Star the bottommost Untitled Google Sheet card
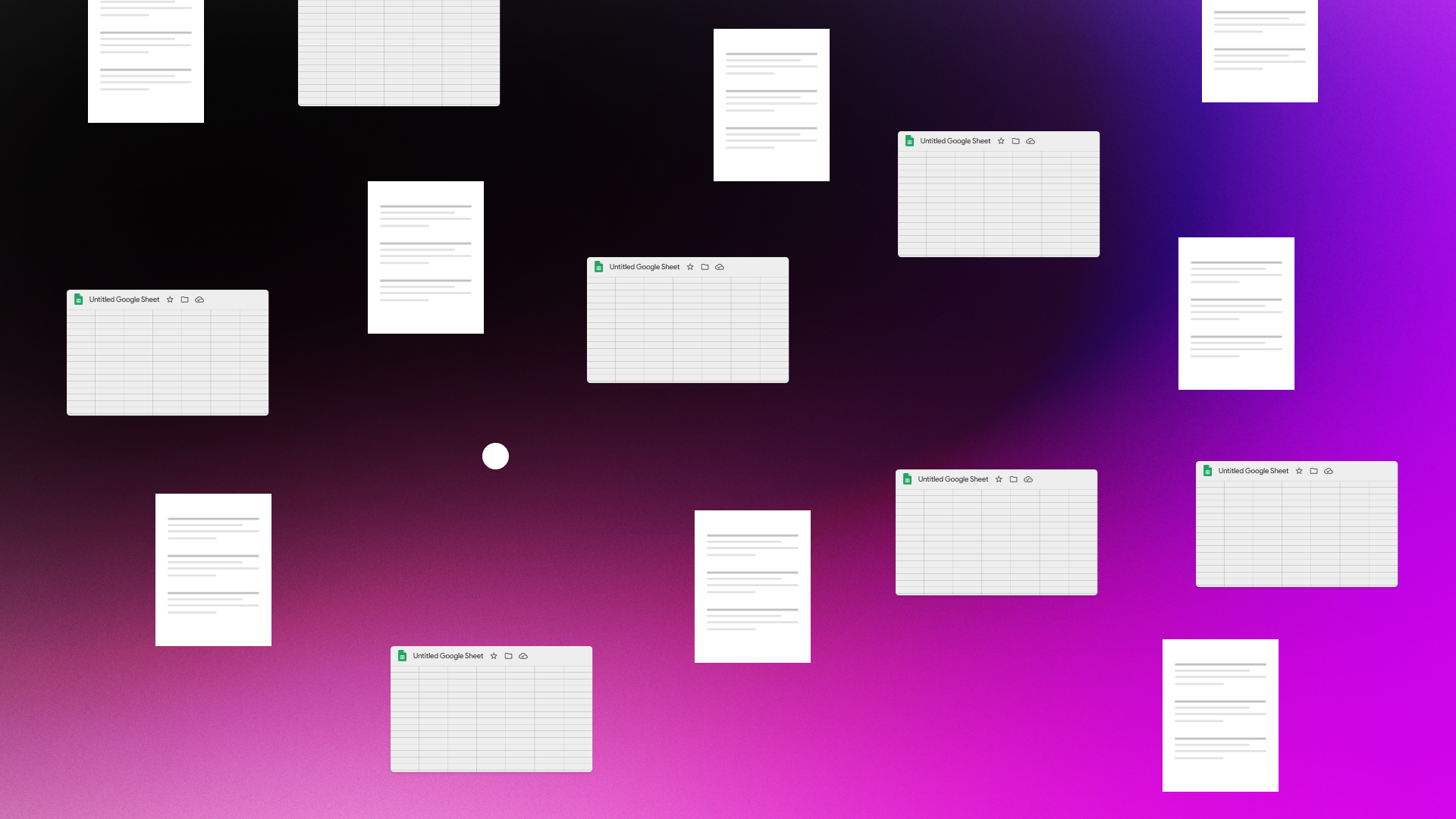The width and height of the screenshot is (1456, 819). [494, 656]
